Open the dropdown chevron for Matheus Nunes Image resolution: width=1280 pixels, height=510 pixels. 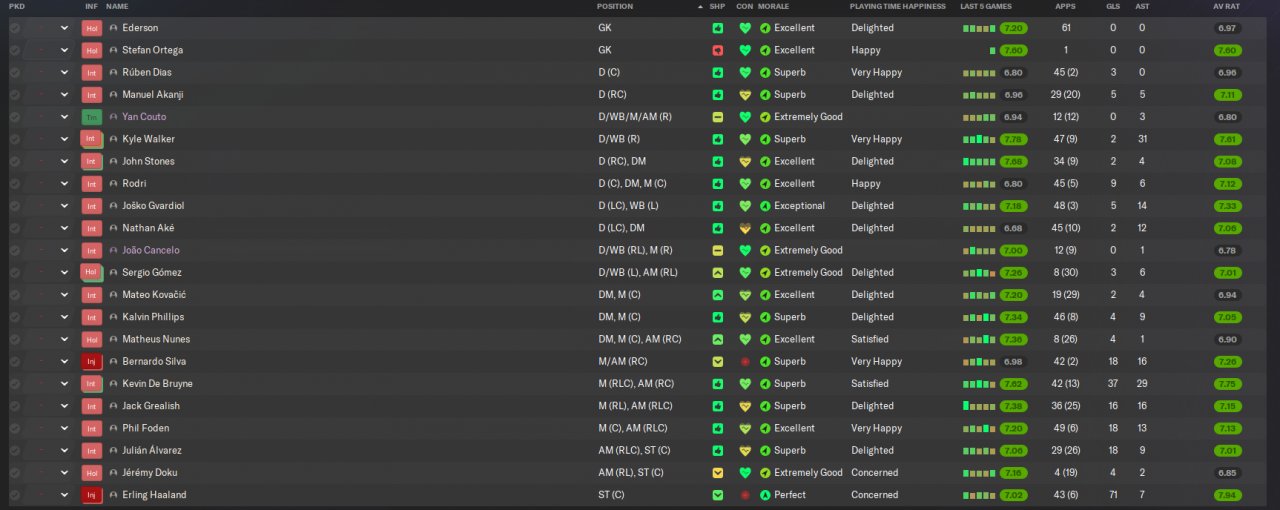coord(65,339)
